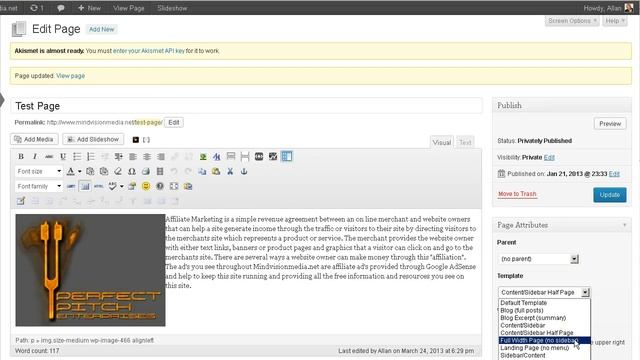Expand the Help panel tab

[615, 21]
